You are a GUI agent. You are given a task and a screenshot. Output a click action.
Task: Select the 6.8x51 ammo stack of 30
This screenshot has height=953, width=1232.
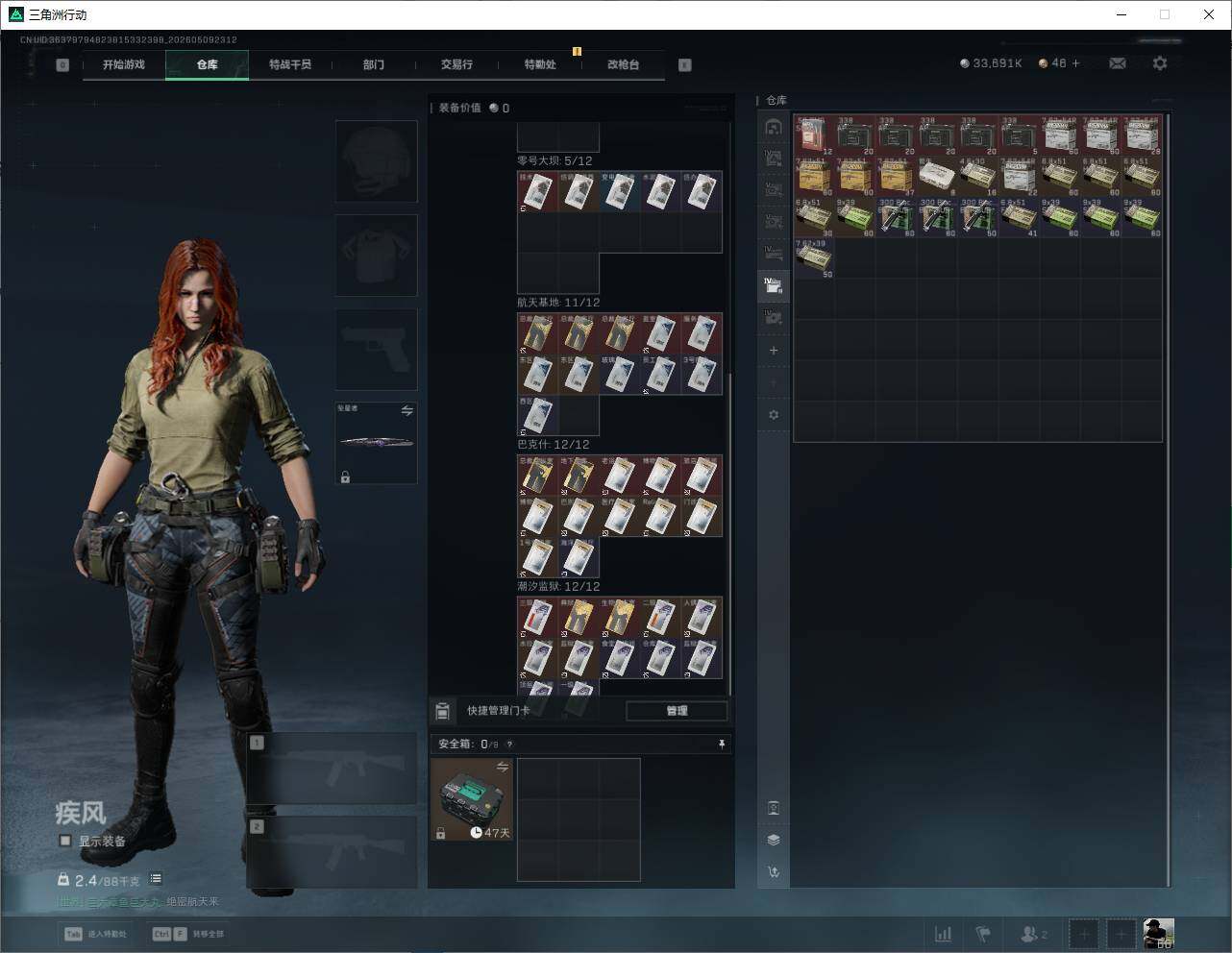point(814,218)
